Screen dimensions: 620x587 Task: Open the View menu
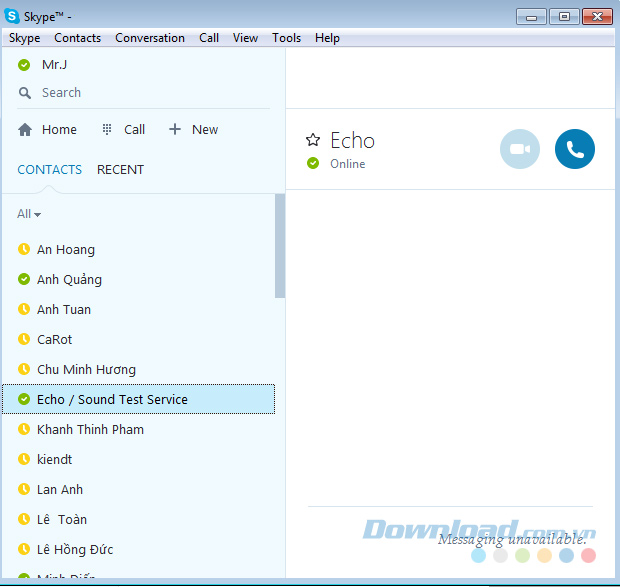tap(245, 38)
